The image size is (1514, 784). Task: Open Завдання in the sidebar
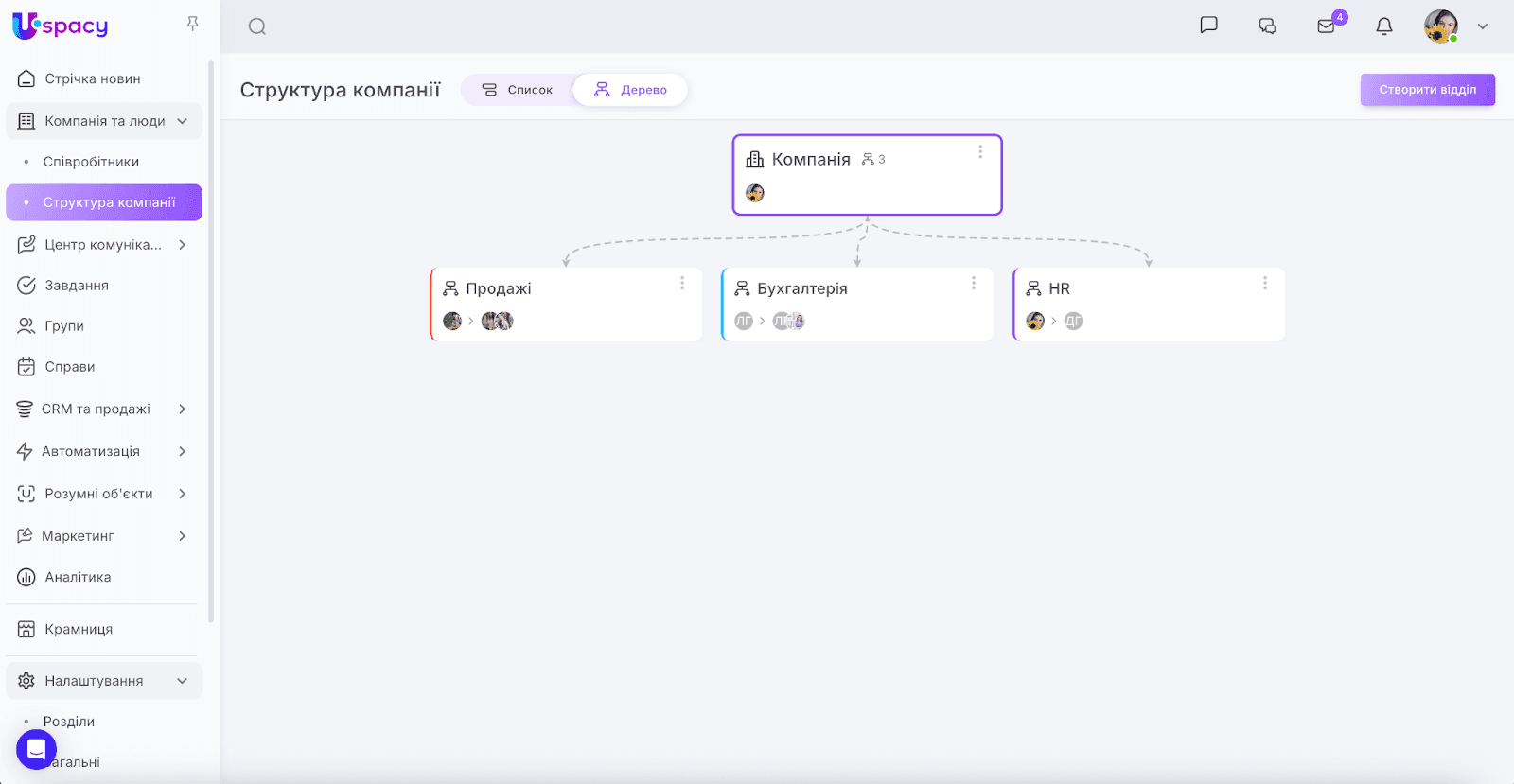tap(77, 286)
